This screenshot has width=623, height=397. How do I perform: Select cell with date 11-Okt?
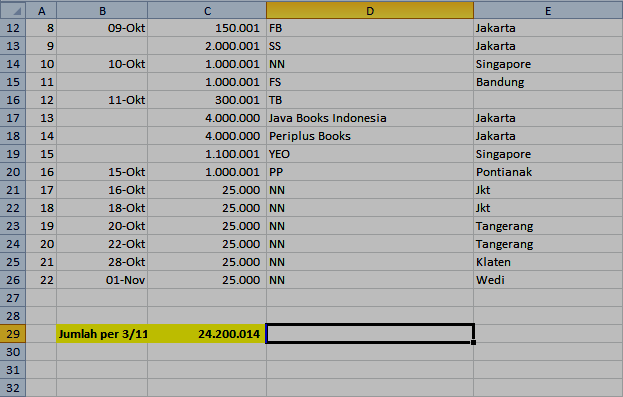pyautogui.click(x=102, y=100)
